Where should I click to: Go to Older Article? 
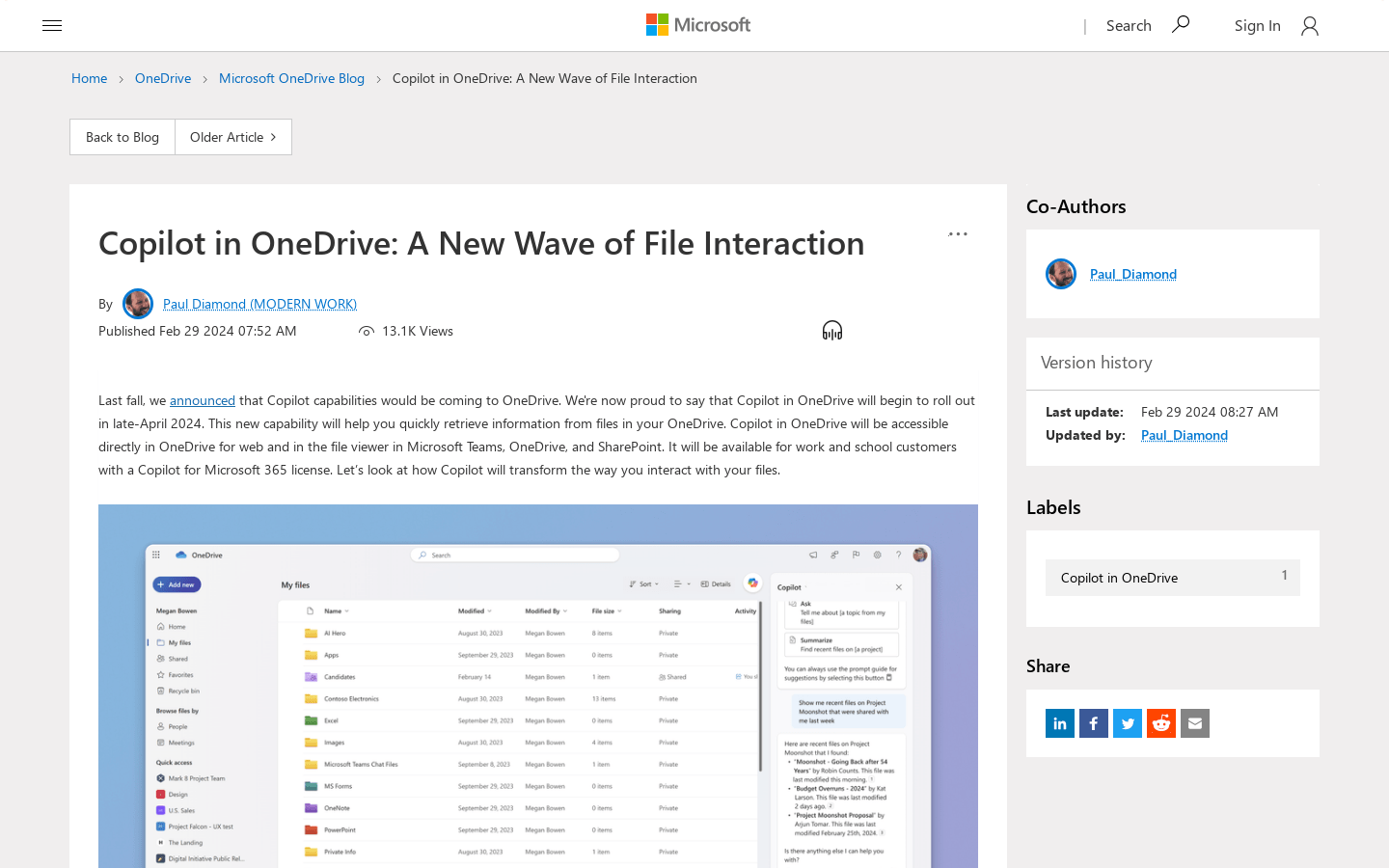pos(232,137)
